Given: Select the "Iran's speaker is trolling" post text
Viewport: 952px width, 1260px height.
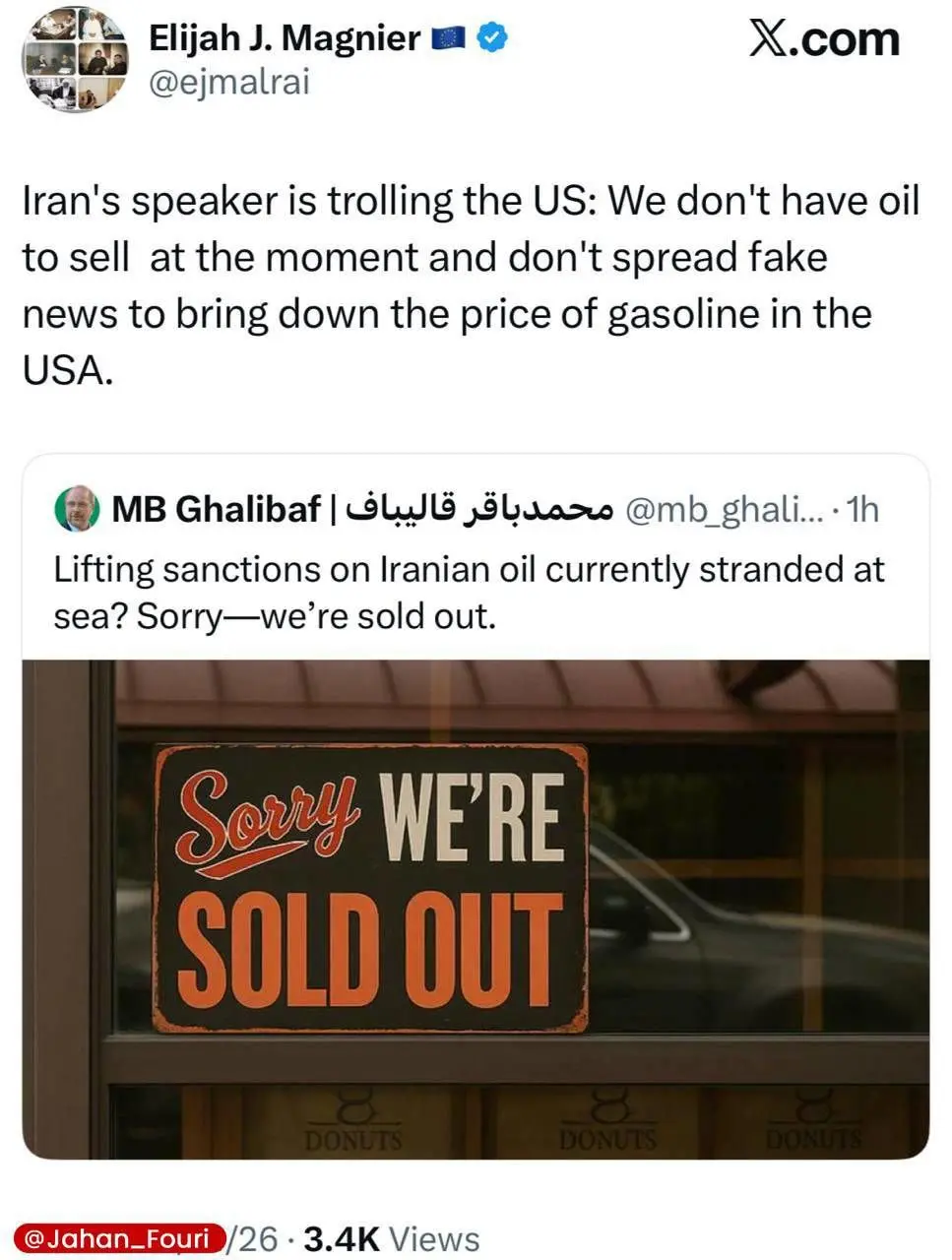Looking at the screenshot, I should point(471,285).
